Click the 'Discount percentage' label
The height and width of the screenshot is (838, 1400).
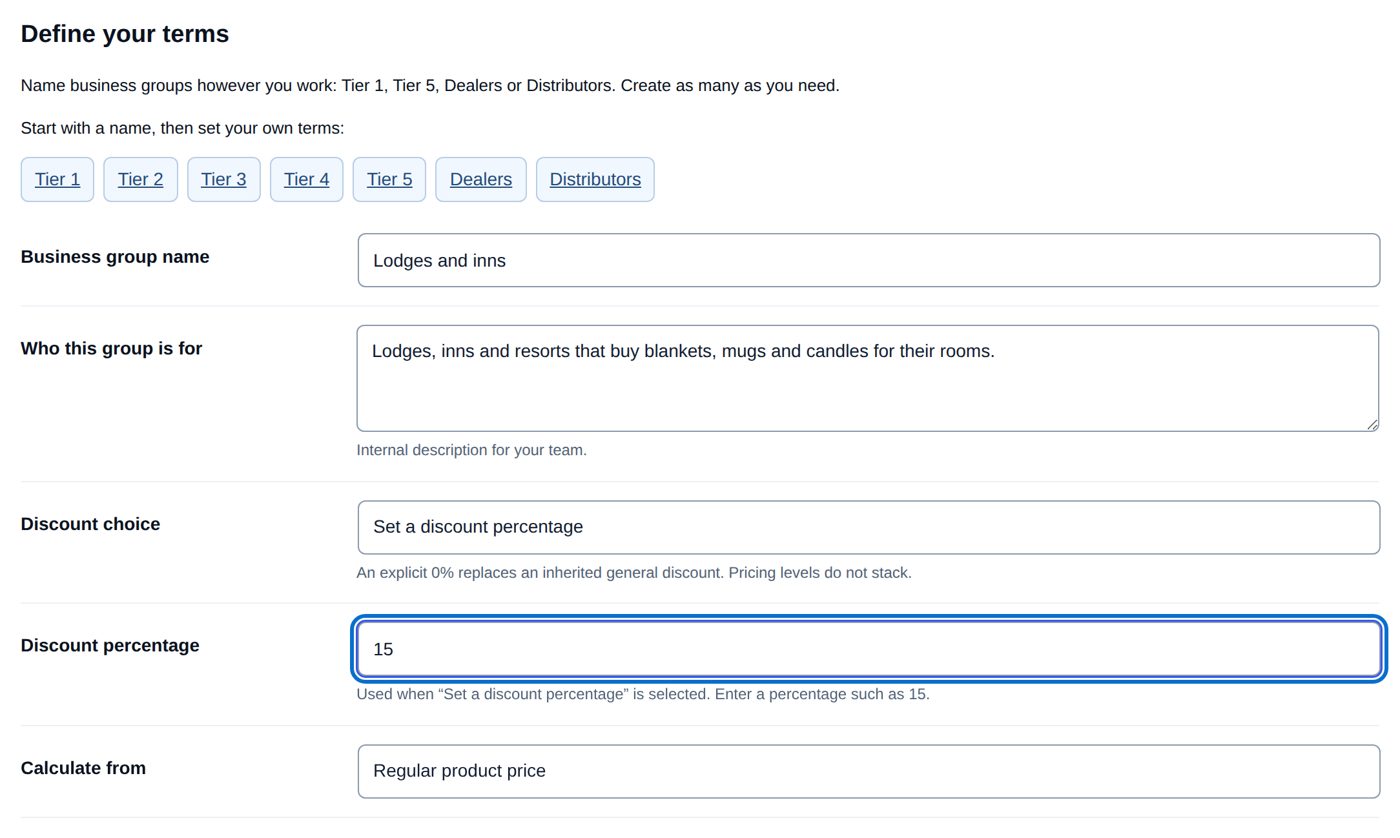[x=110, y=646]
